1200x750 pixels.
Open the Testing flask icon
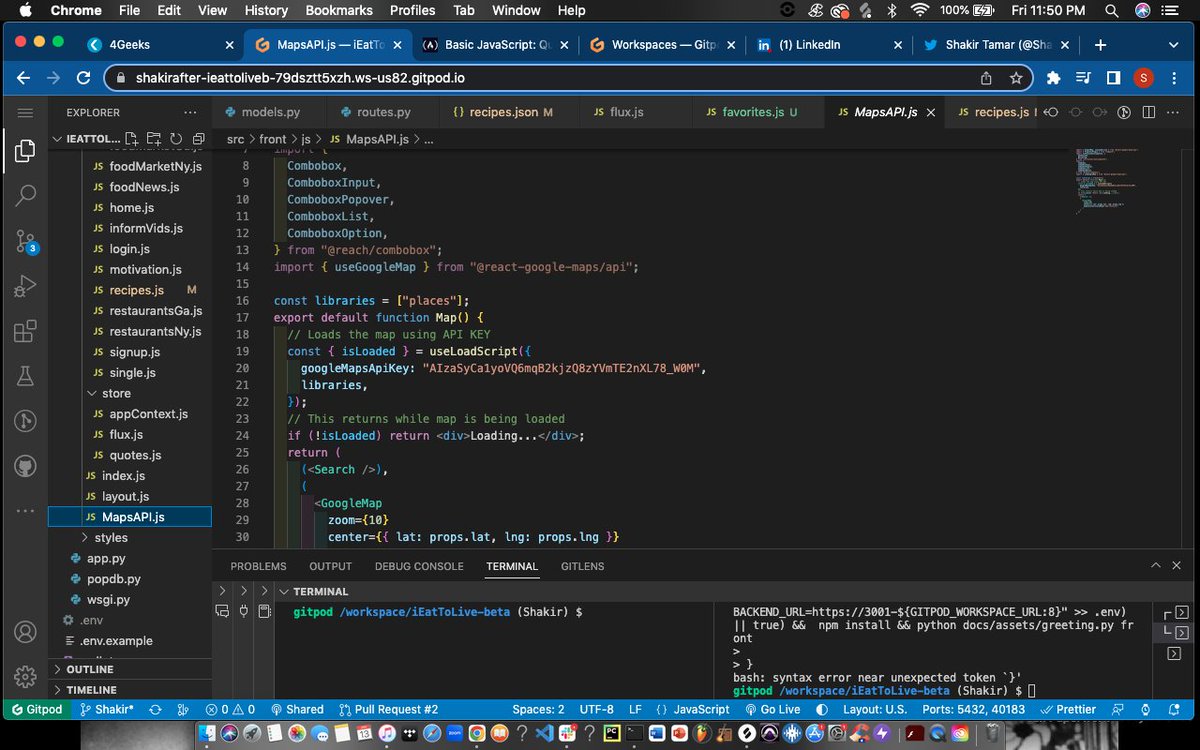point(26,377)
